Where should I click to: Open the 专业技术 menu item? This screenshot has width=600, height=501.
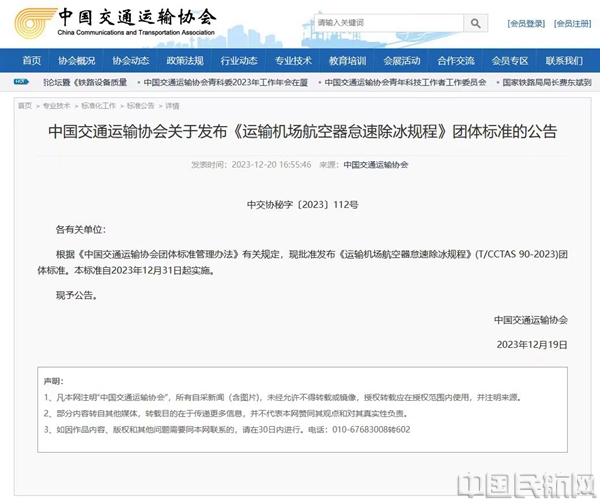pyautogui.click(x=293, y=60)
